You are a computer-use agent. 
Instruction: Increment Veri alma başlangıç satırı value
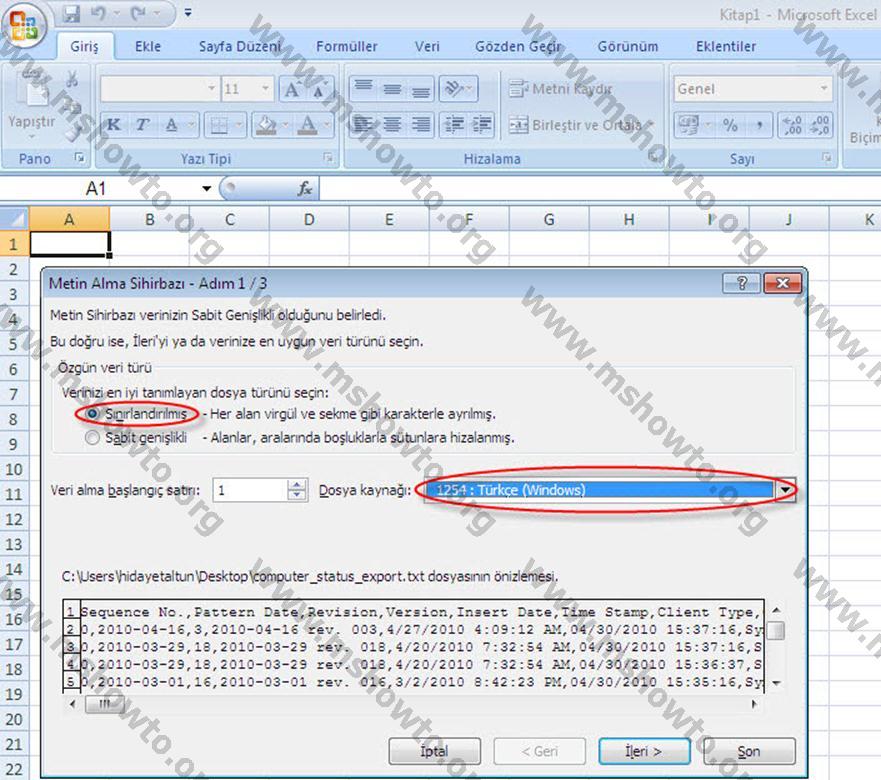(x=297, y=484)
